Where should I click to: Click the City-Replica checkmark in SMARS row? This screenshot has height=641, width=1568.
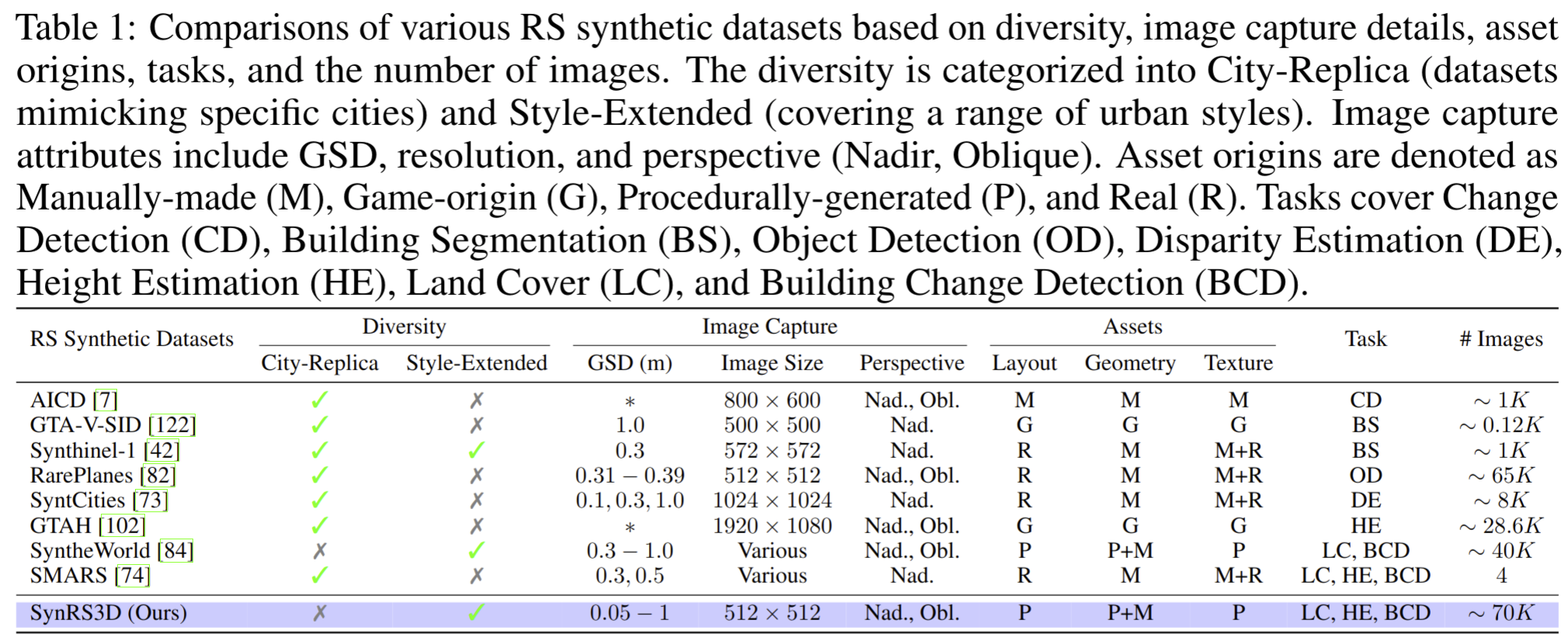[319, 575]
